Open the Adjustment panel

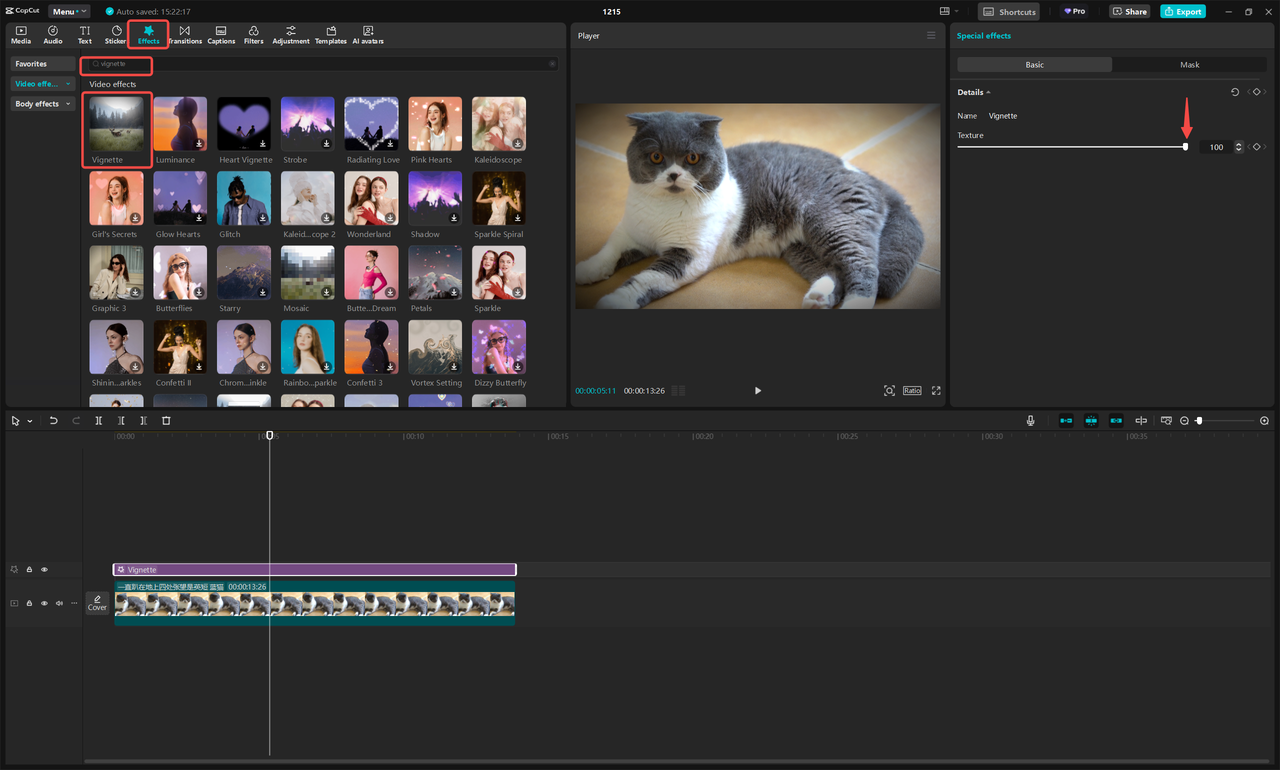coord(290,33)
